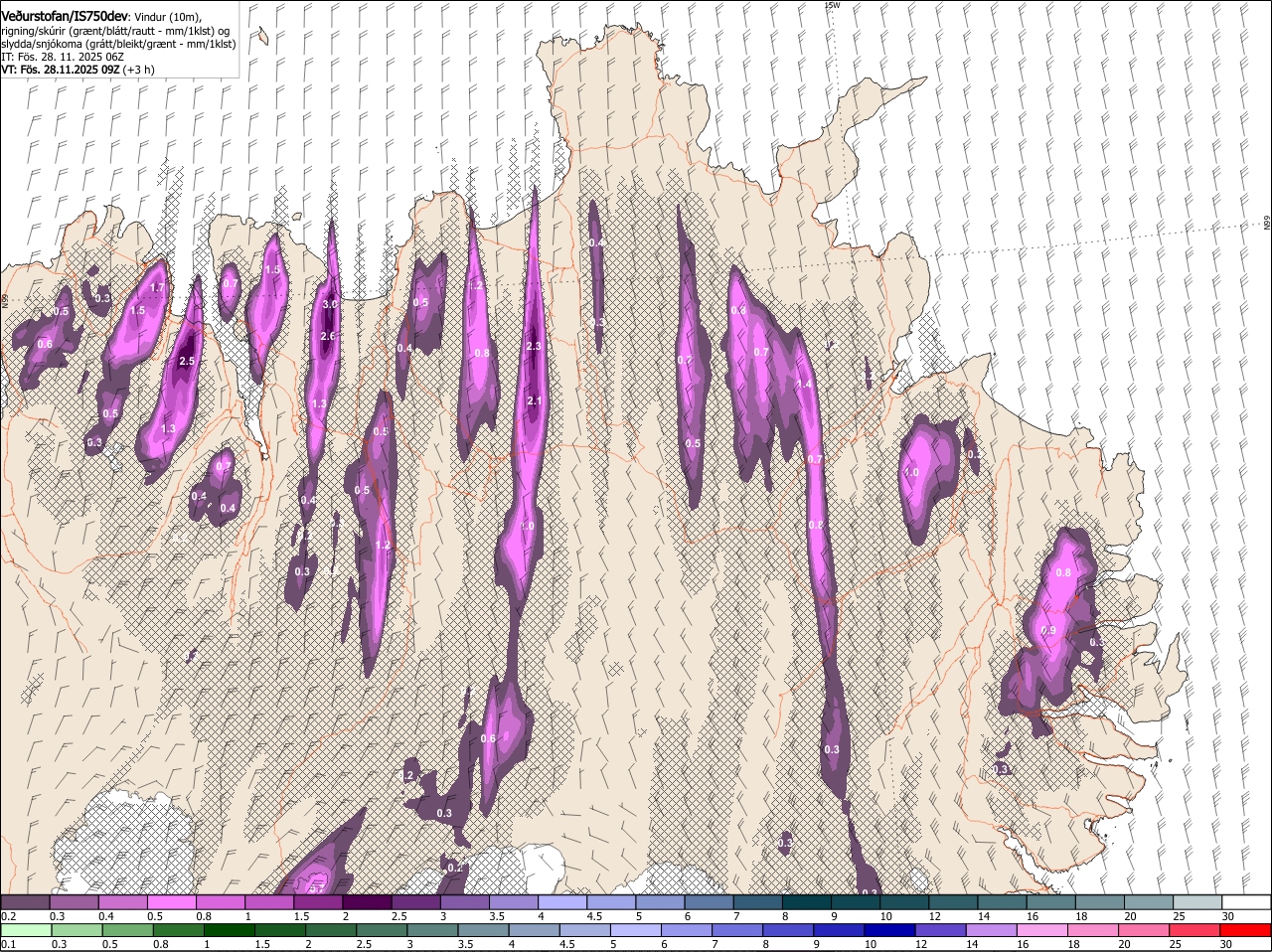Click the 2.6 precipitation value on the map
Viewport: 1272px width, 952px height.
[328, 337]
